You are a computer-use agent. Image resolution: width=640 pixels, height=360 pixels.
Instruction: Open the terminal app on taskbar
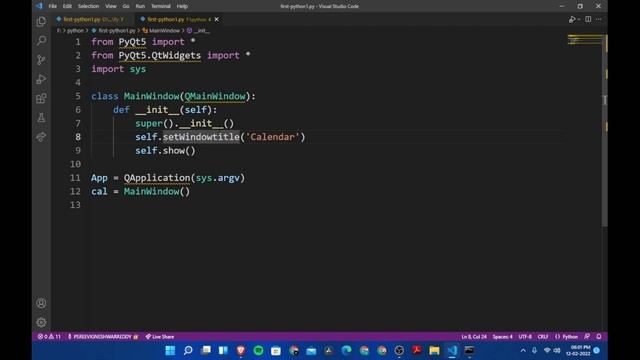[469, 350]
